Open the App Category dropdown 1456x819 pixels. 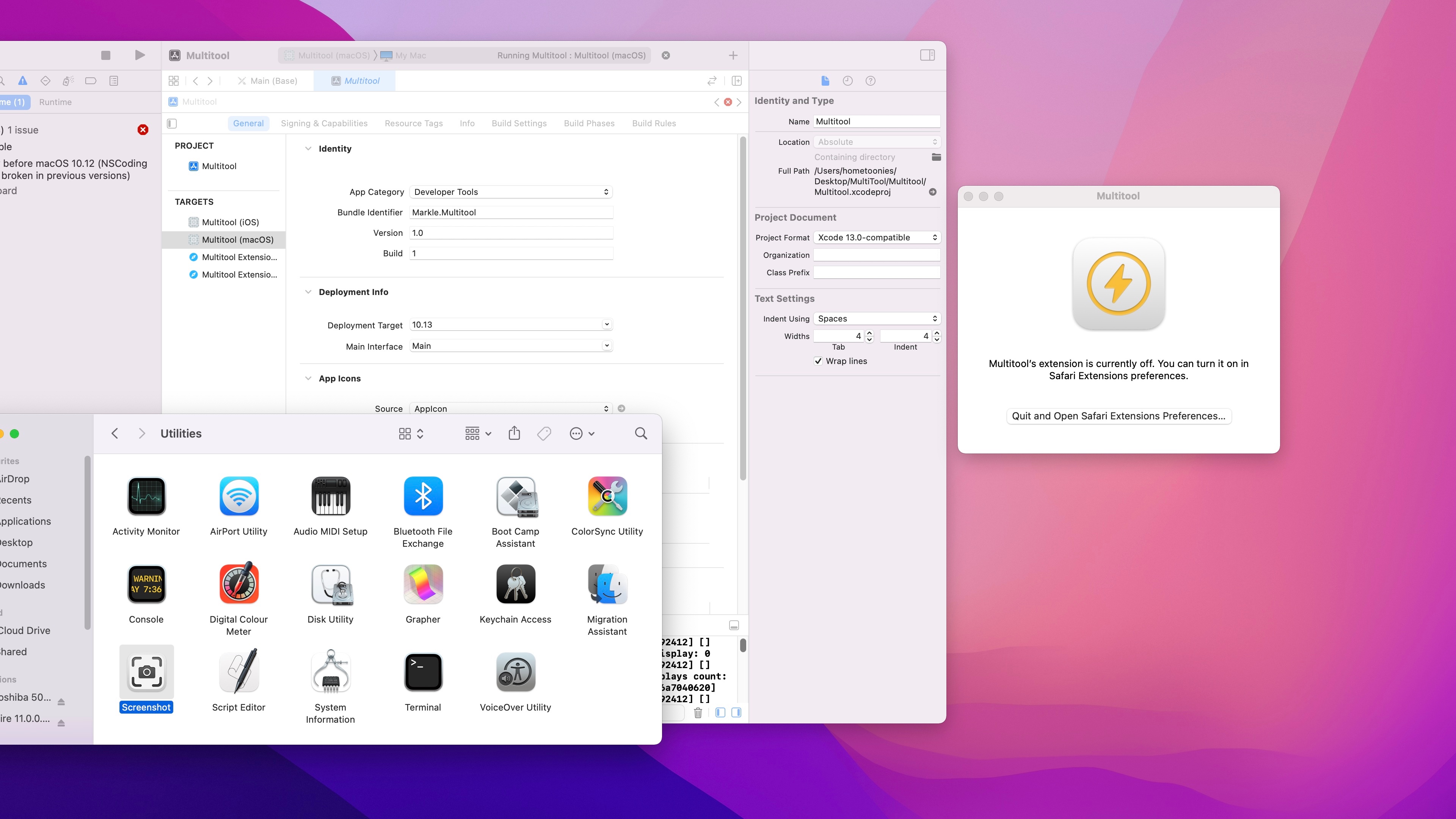[510, 192]
